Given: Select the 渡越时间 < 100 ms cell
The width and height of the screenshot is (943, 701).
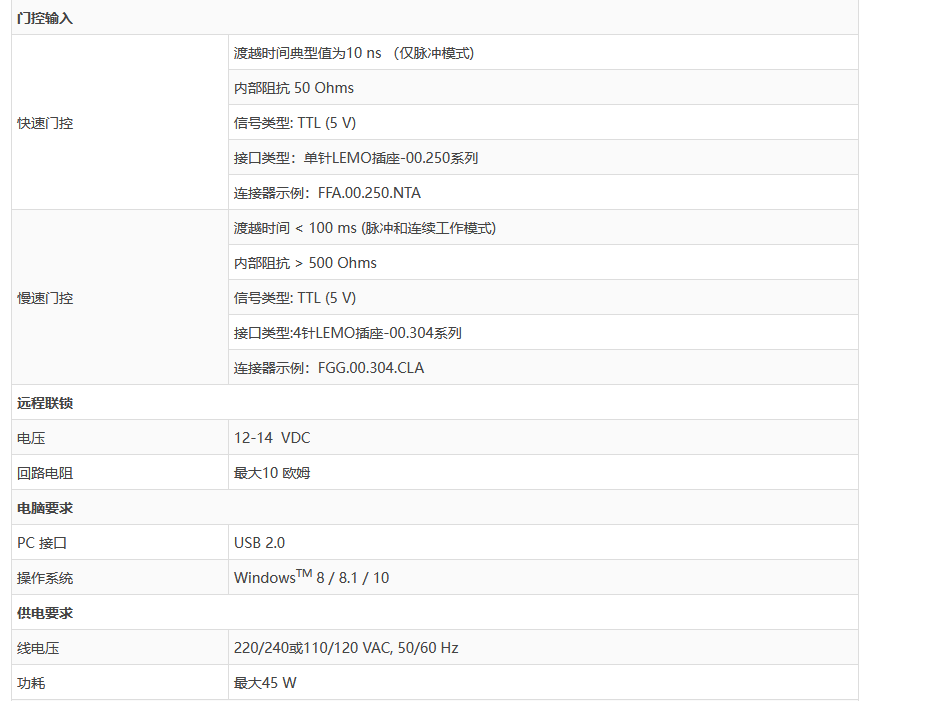Looking at the screenshot, I should coord(365,228).
